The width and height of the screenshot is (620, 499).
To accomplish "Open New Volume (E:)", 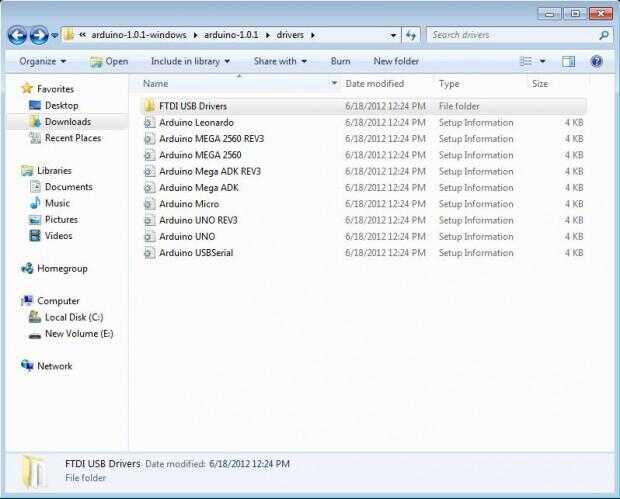I will (79, 333).
